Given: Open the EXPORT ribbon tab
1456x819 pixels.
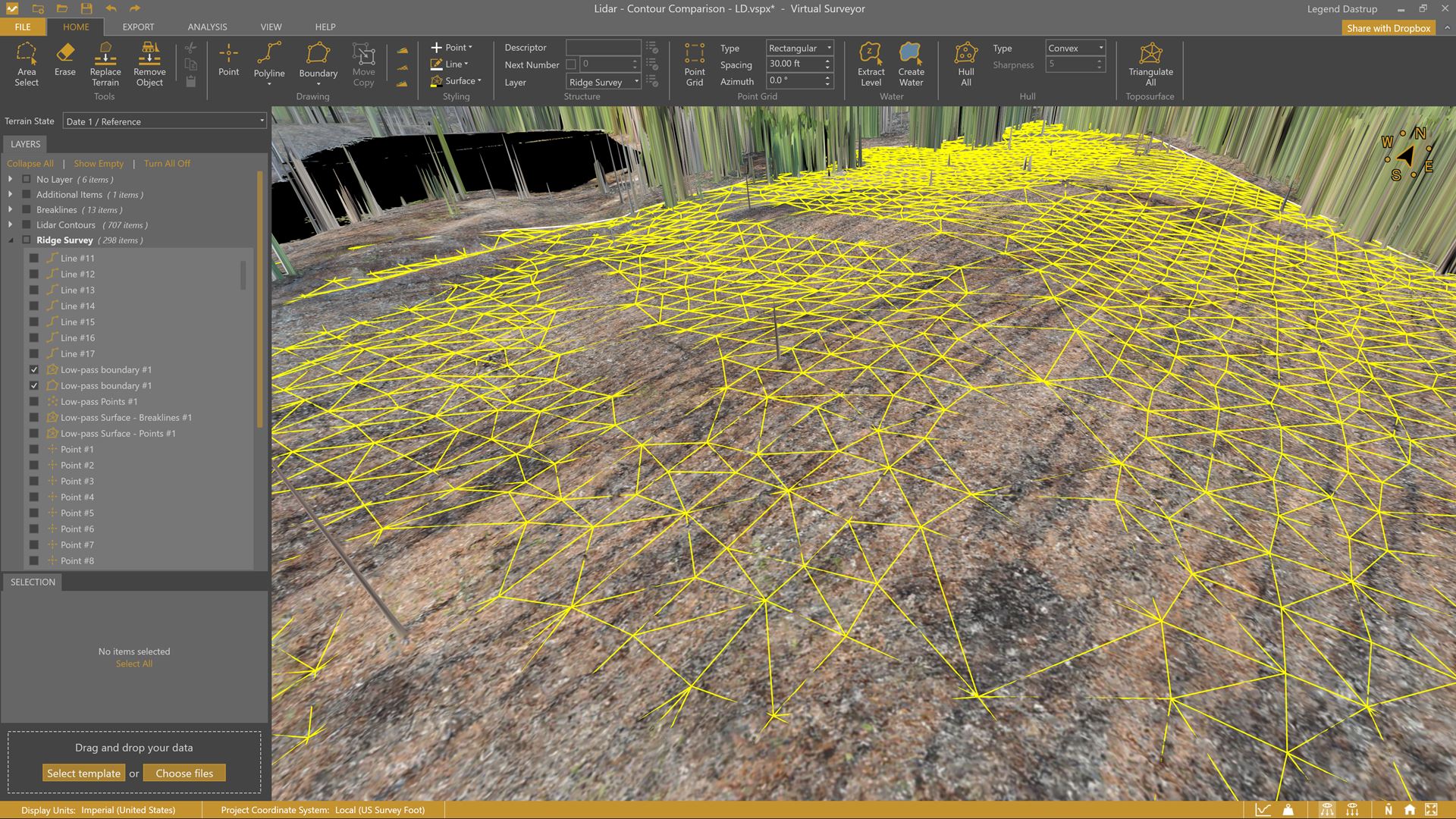Looking at the screenshot, I should click(x=138, y=27).
